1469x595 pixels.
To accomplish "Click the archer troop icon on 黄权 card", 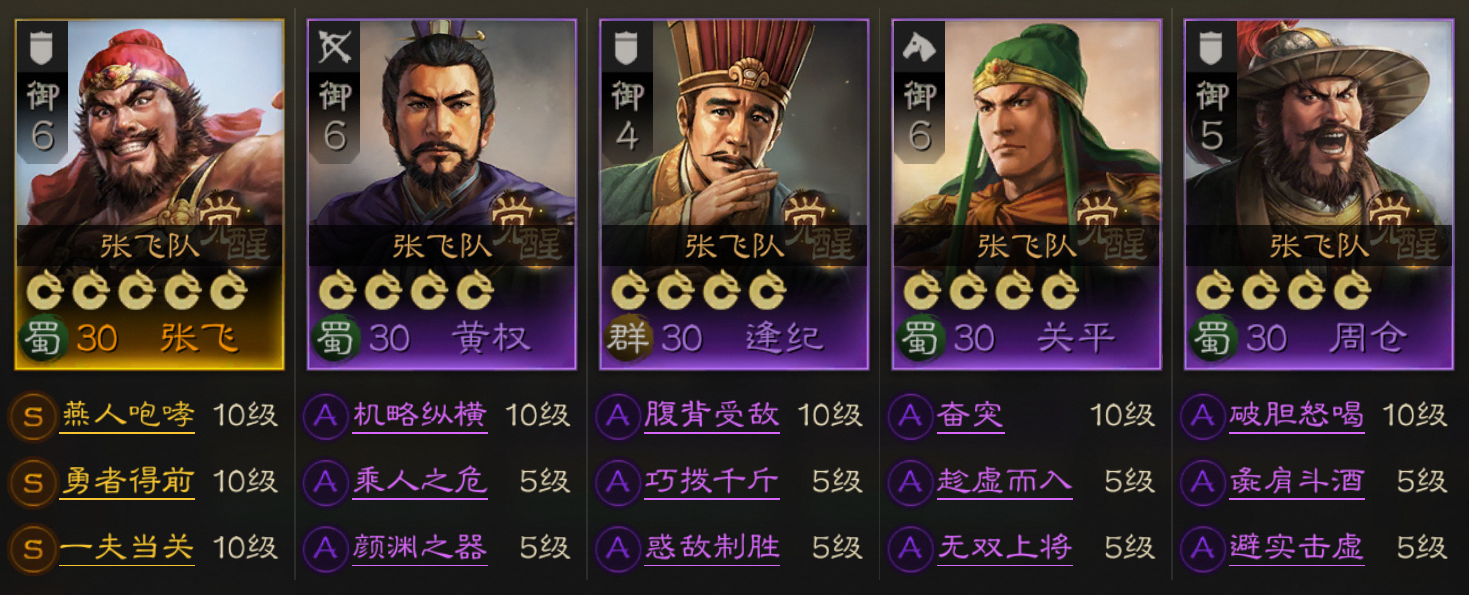I will pyautogui.click(x=334, y=46).
